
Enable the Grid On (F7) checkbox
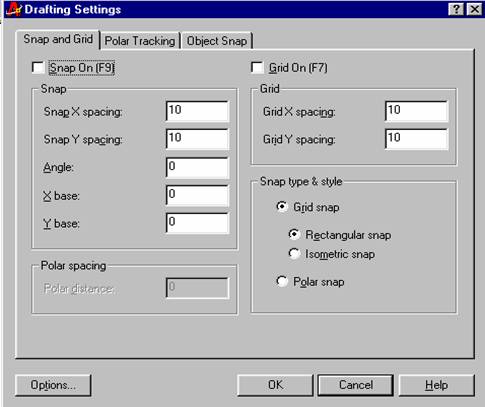pos(257,68)
